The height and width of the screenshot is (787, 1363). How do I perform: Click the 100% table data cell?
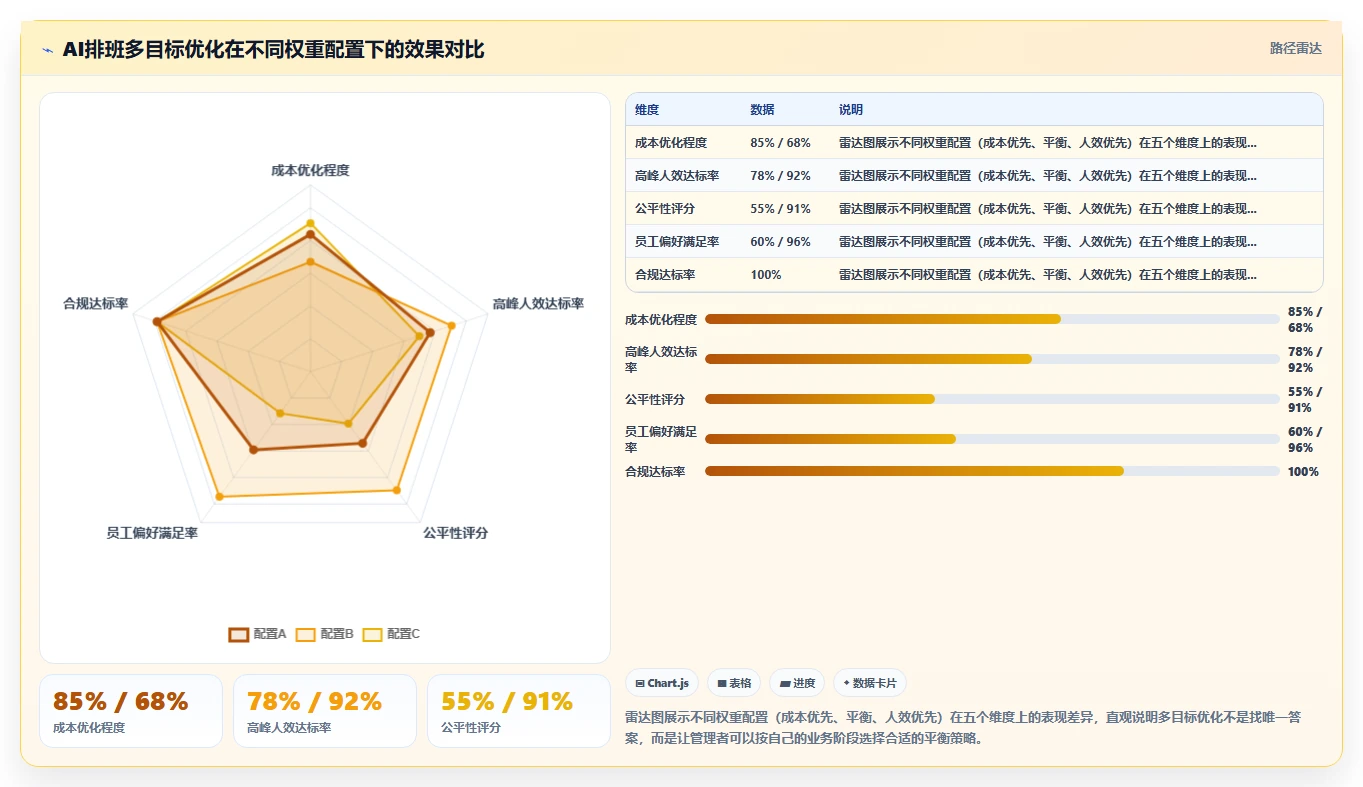coord(765,275)
